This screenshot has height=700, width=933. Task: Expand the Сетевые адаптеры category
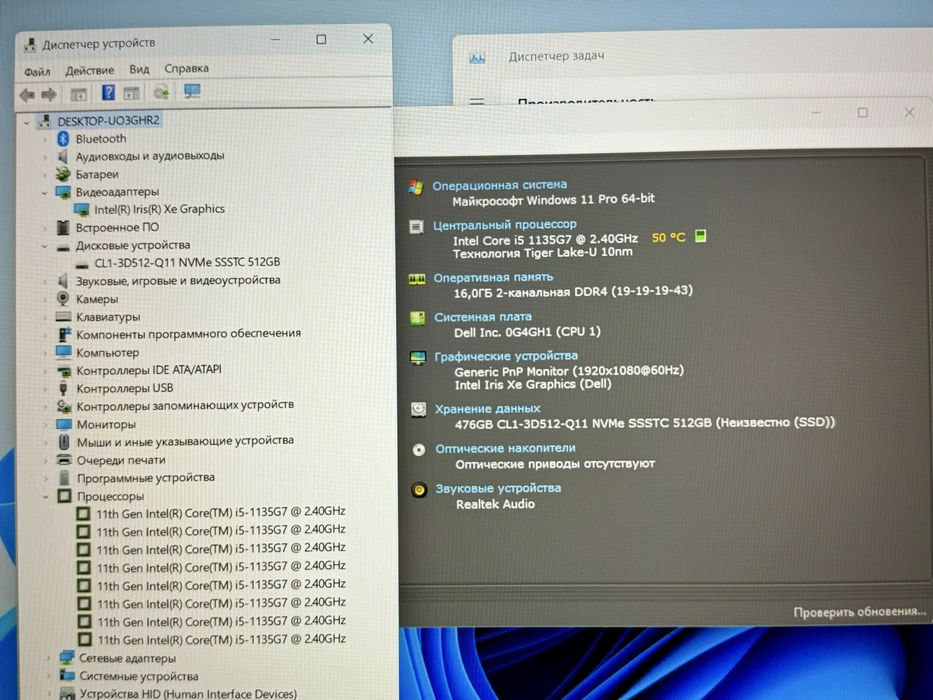point(49,658)
